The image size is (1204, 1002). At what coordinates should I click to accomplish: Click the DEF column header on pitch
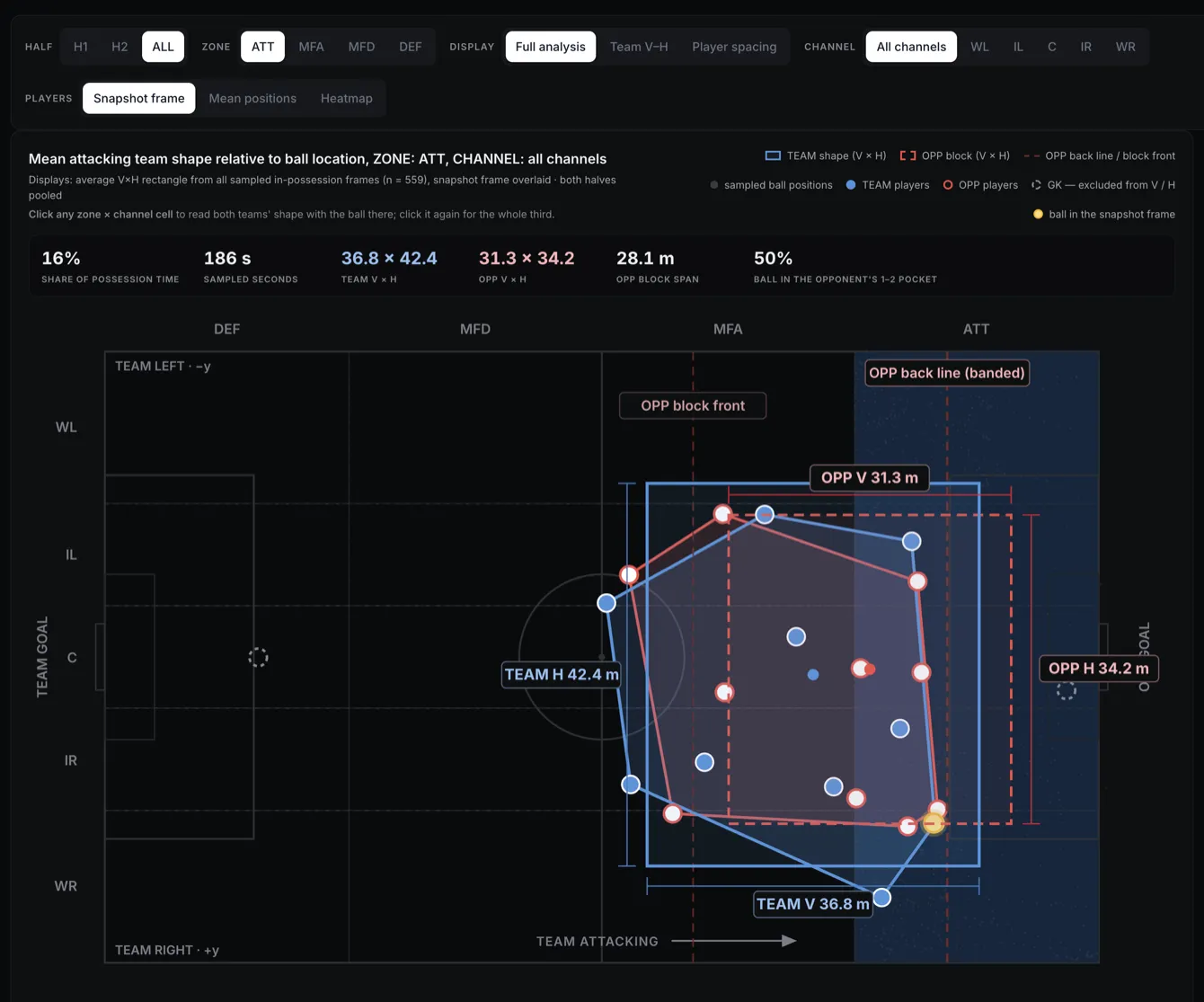226,329
